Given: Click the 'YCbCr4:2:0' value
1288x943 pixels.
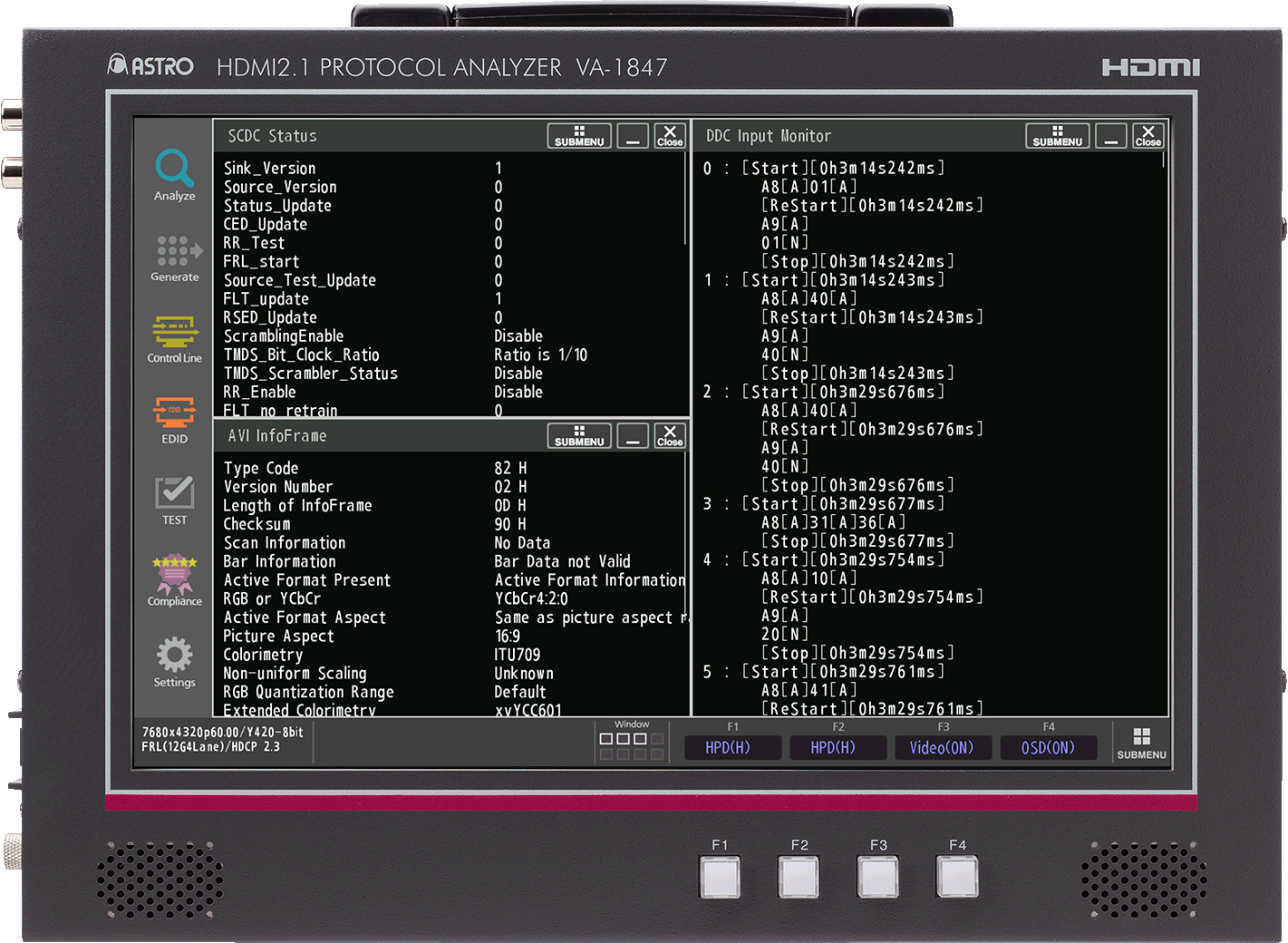Looking at the screenshot, I should tap(531, 599).
